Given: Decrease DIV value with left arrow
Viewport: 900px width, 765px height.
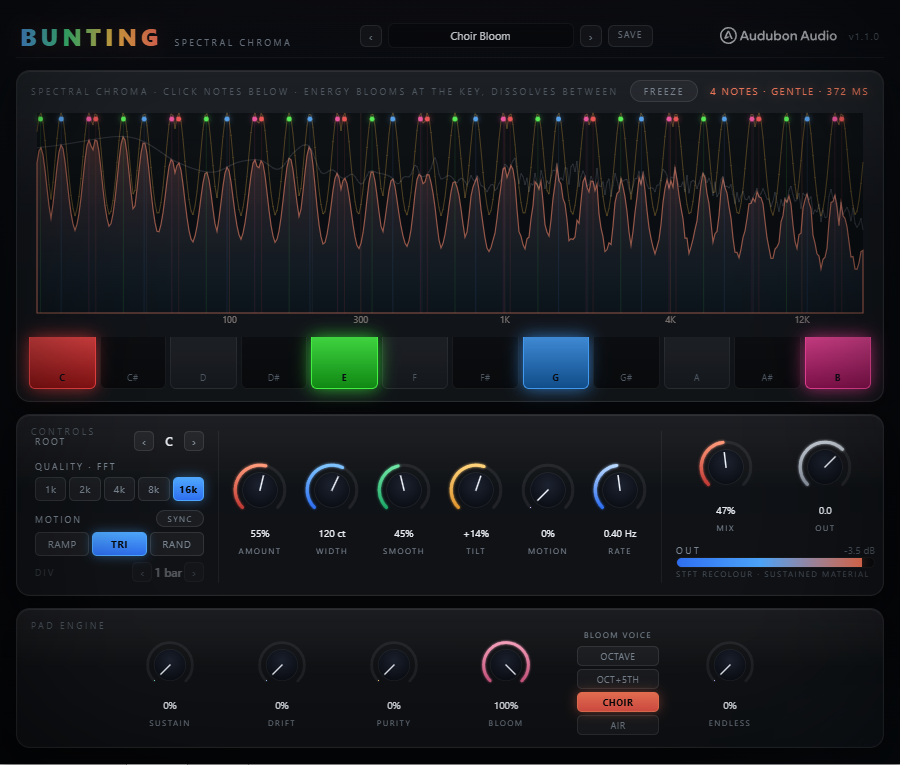Looking at the screenshot, I should pyautogui.click(x=142, y=573).
